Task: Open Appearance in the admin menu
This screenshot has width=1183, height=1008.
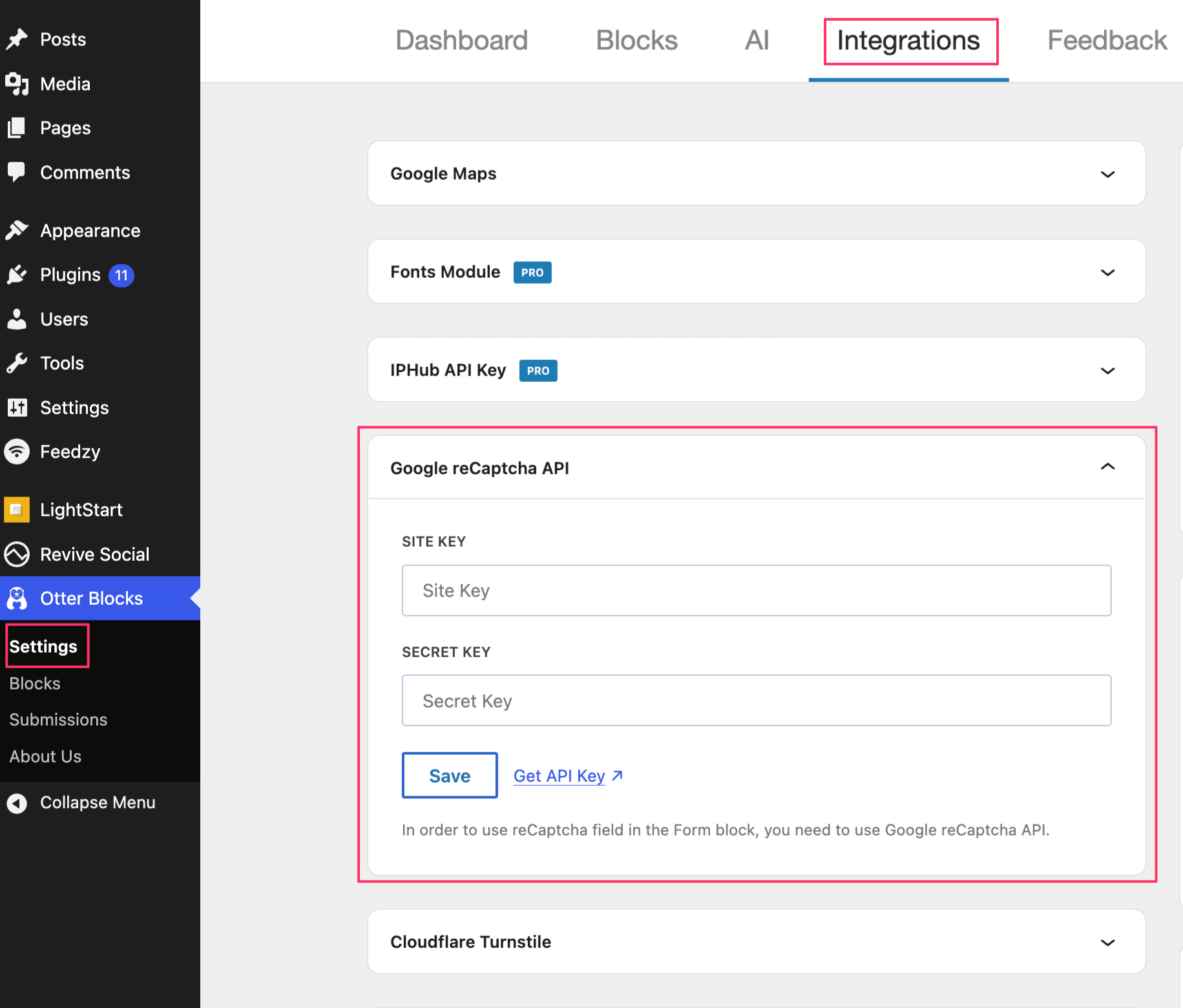Action: [90, 231]
